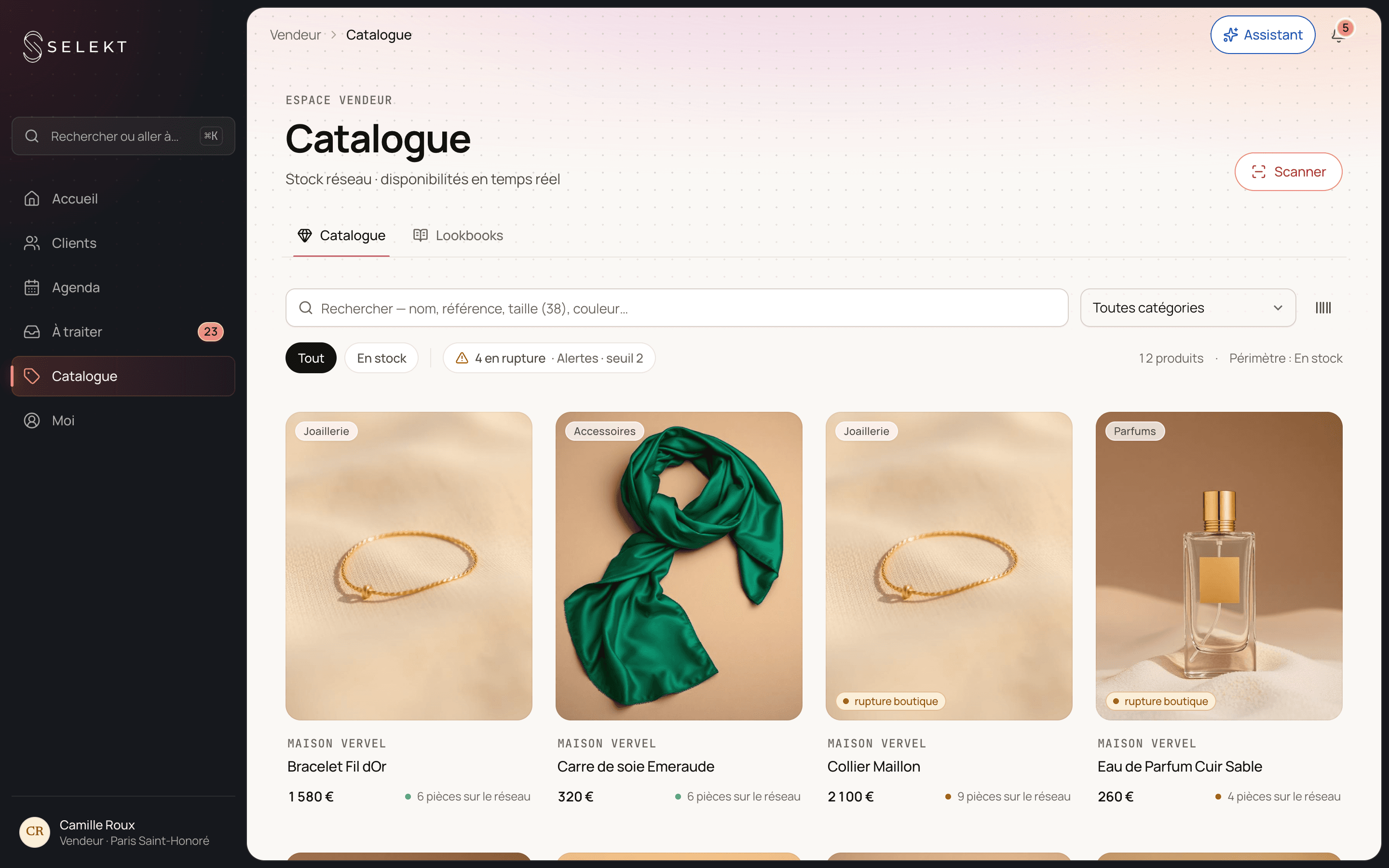The height and width of the screenshot is (868, 1389).
Task: Click the CR user avatar
Action: tap(34, 831)
